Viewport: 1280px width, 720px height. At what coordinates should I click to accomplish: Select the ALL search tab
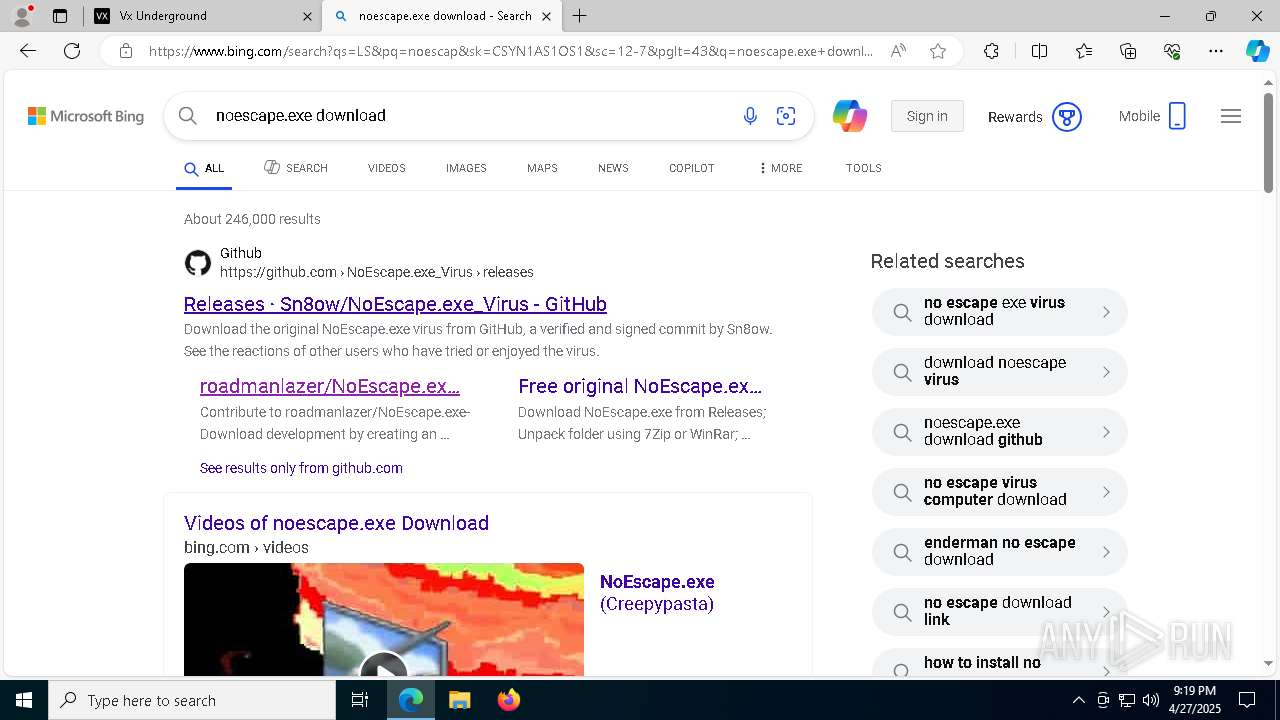pyautogui.click(x=204, y=169)
